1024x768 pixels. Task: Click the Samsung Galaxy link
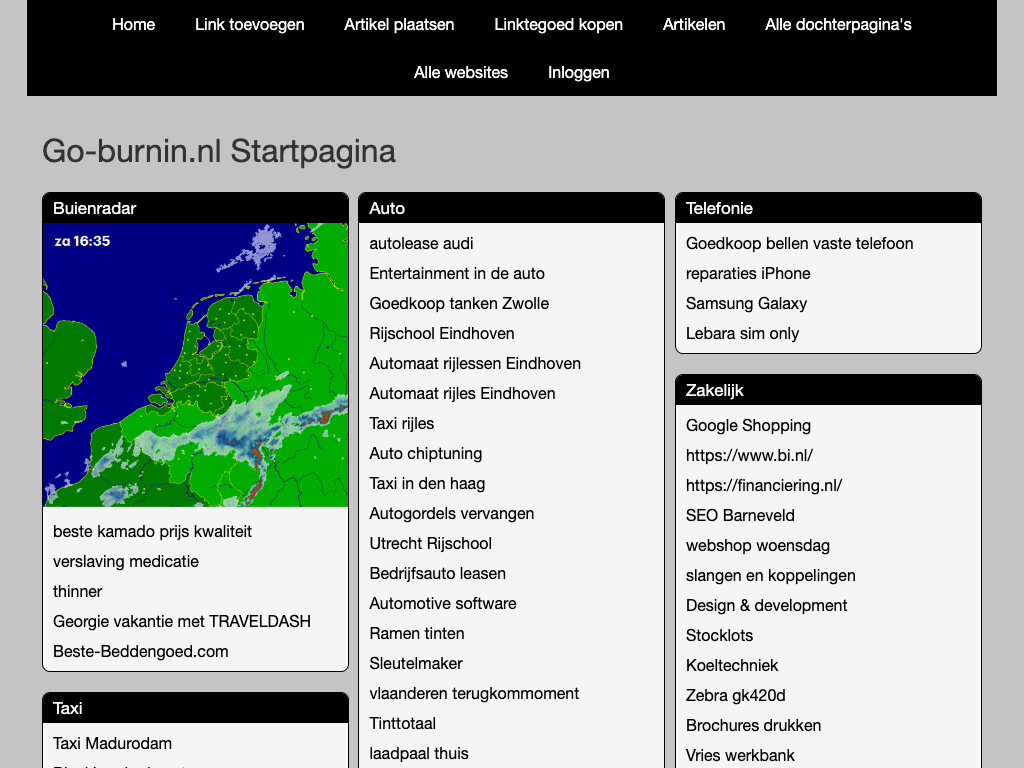pyautogui.click(x=746, y=303)
